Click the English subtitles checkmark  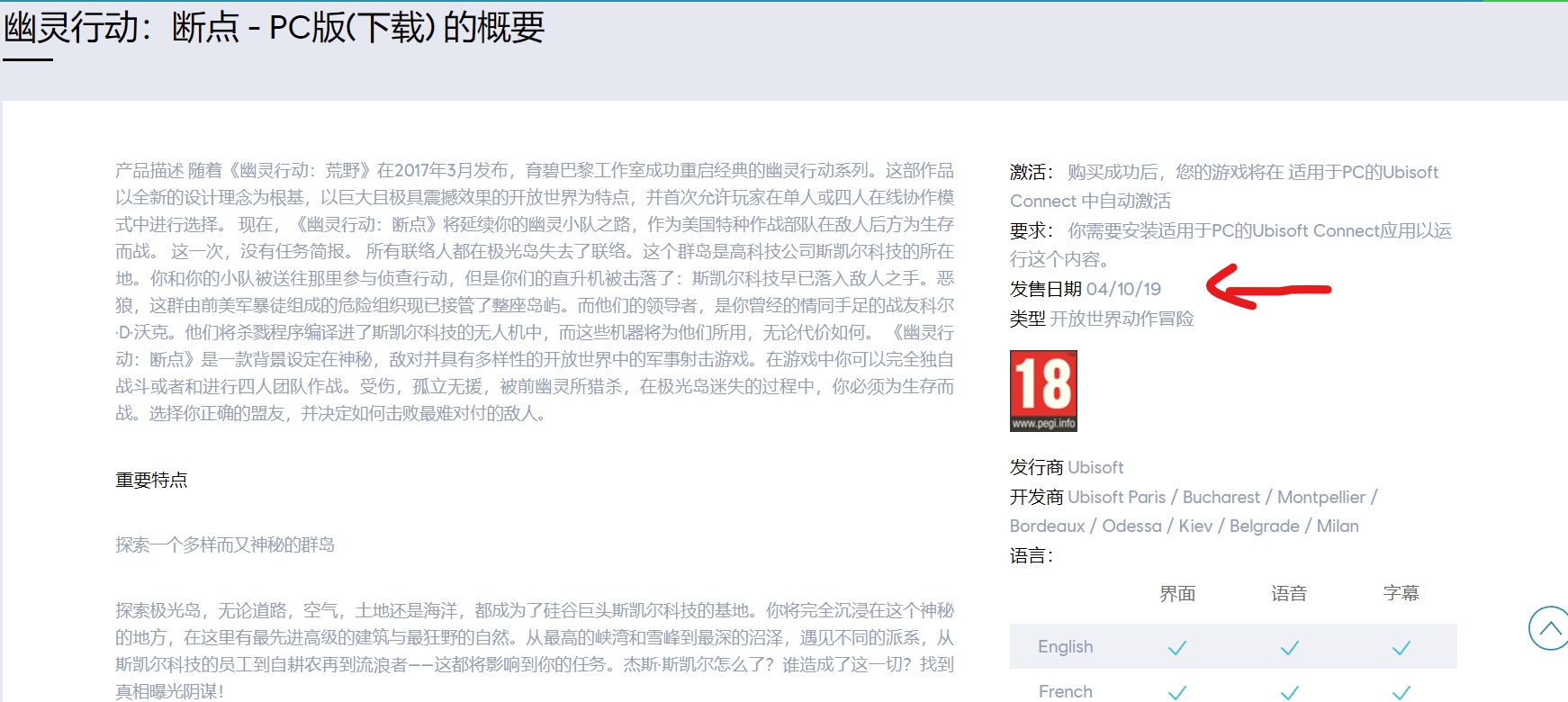coord(1401,647)
